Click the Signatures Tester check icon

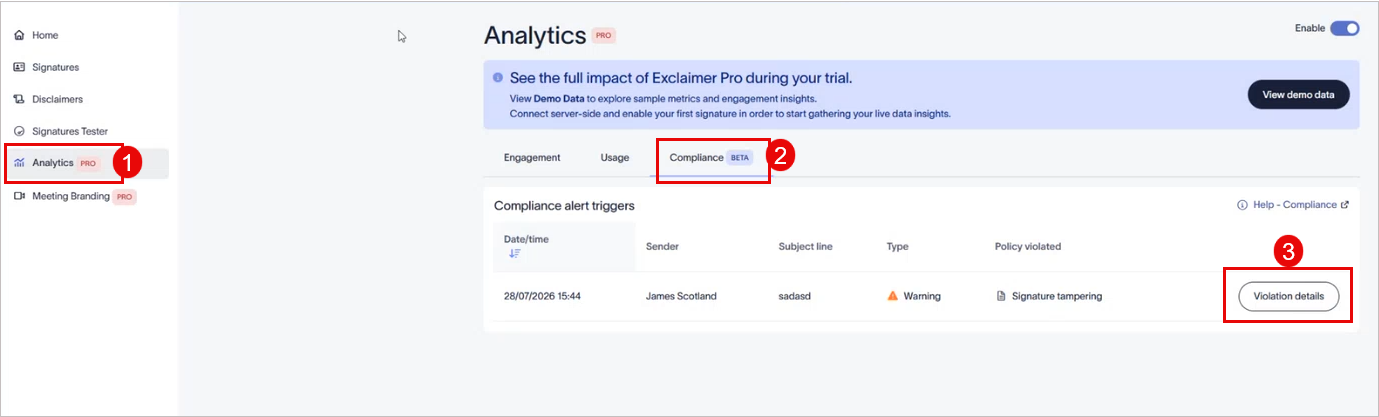pyautogui.click(x=19, y=131)
